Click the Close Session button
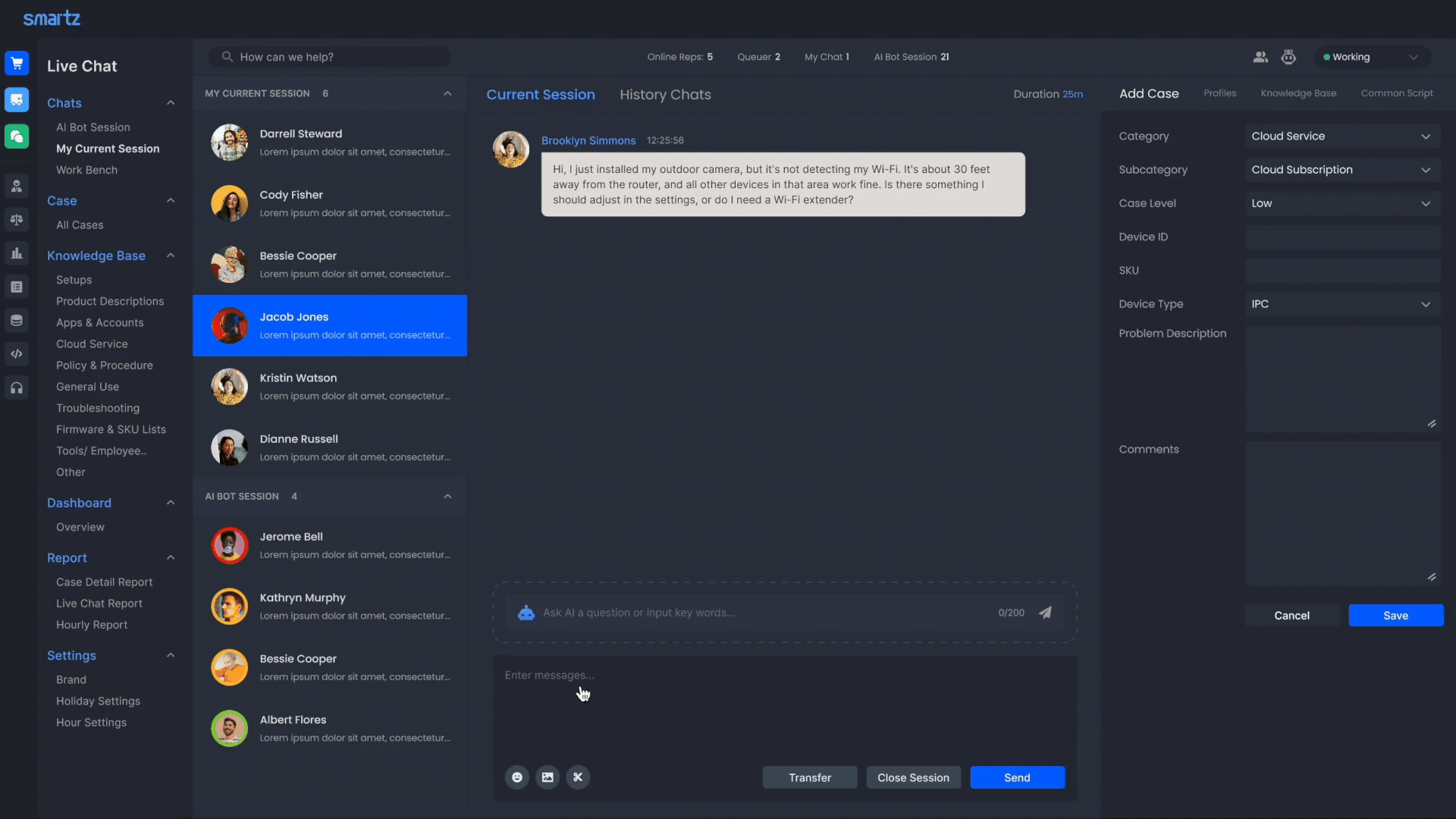 tap(913, 777)
